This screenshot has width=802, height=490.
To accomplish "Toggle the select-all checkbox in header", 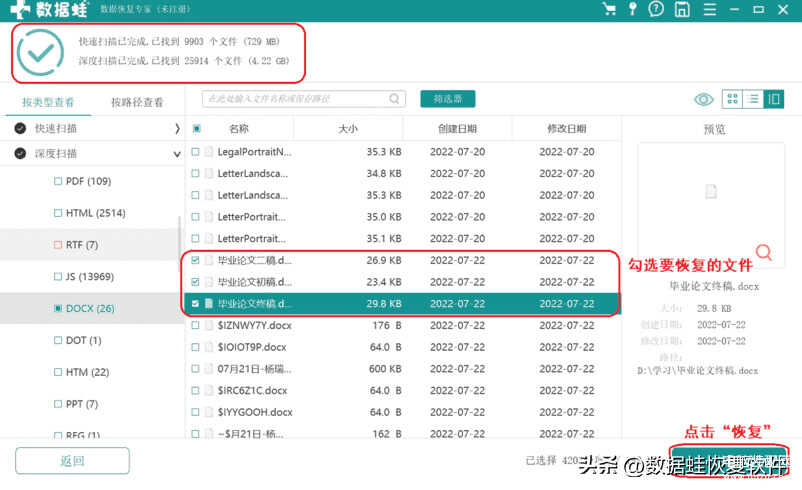I will tap(196, 128).
